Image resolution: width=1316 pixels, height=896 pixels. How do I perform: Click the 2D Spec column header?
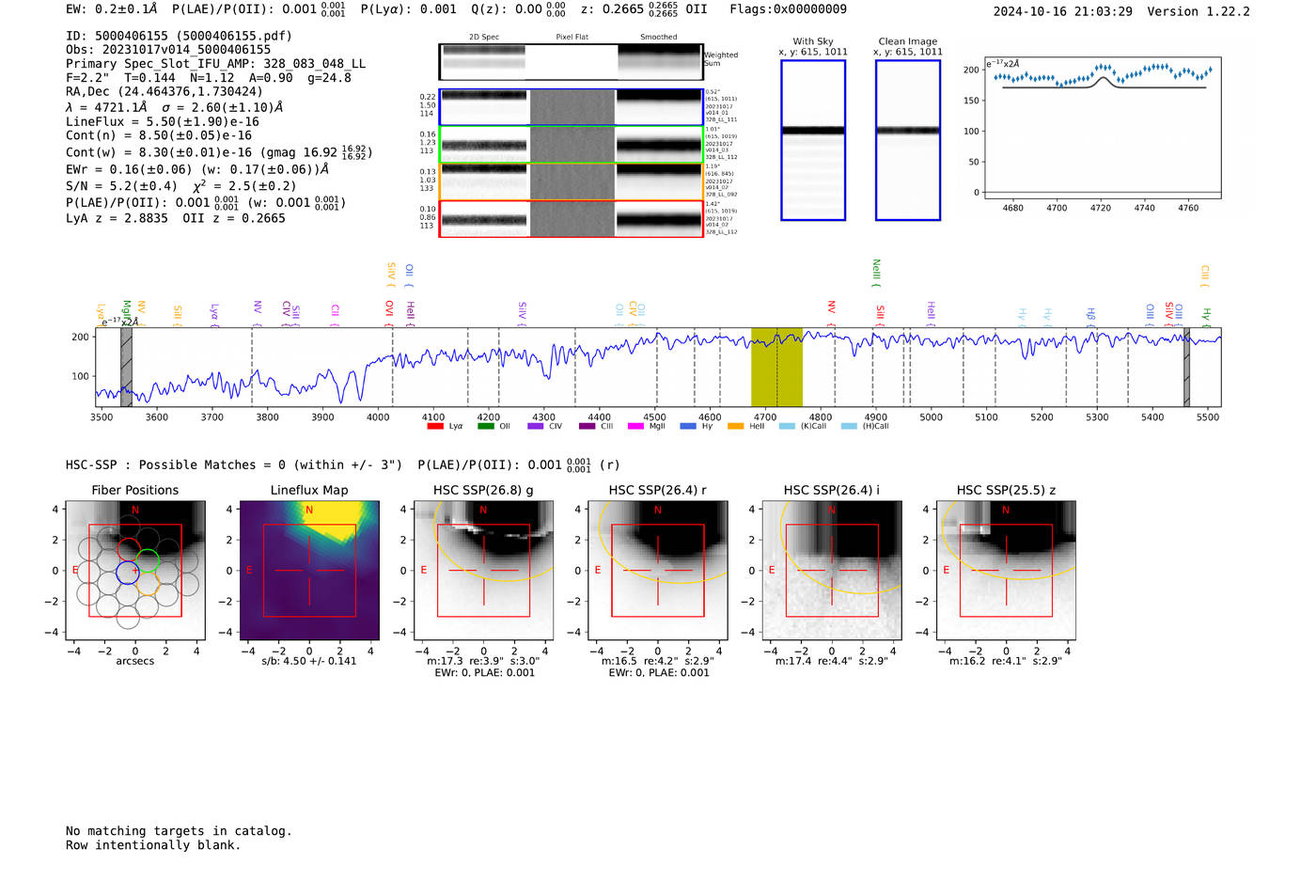click(484, 38)
